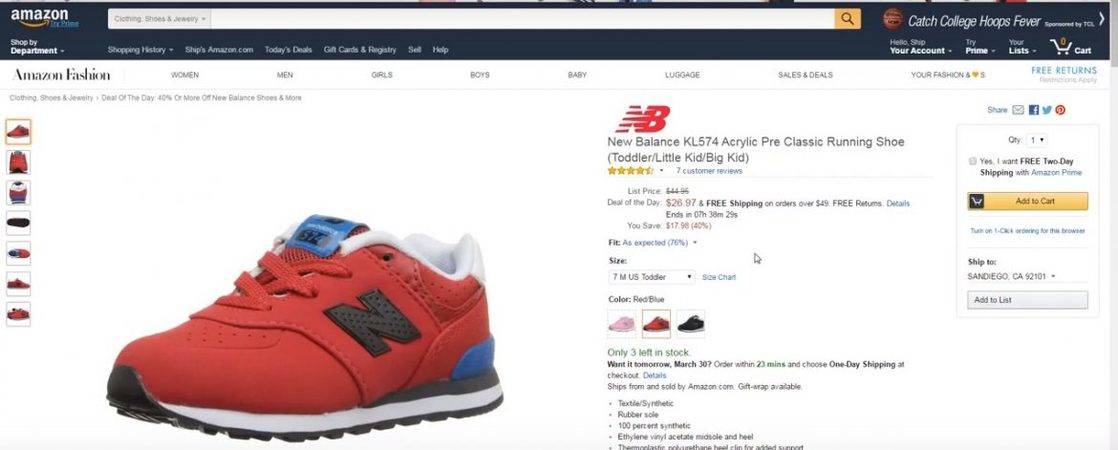
Task: Enable FREE Two-Day Shipping checkbox
Action: click(973, 161)
